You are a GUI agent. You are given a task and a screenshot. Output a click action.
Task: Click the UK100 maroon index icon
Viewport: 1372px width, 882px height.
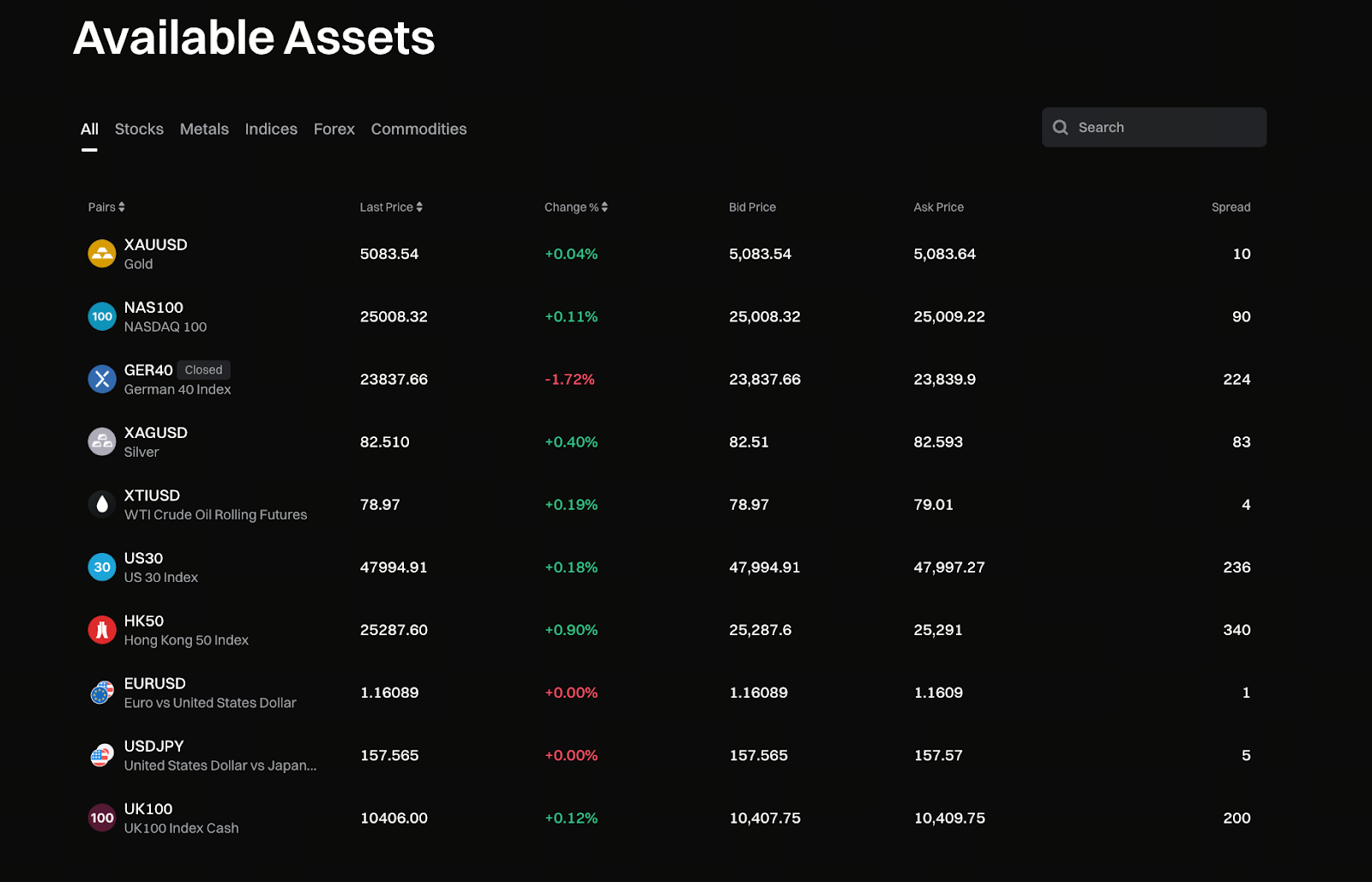pyautogui.click(x=102, y=818)
